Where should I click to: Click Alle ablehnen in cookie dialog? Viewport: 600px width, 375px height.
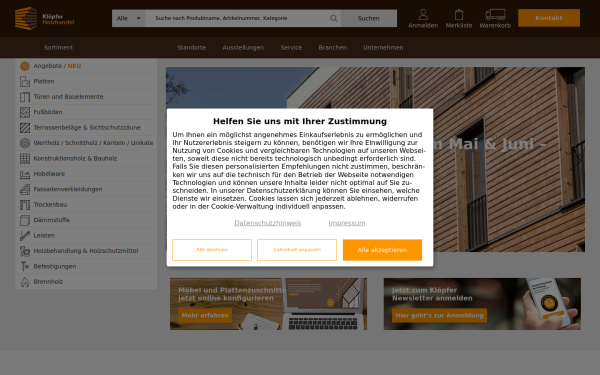point(212,250)
